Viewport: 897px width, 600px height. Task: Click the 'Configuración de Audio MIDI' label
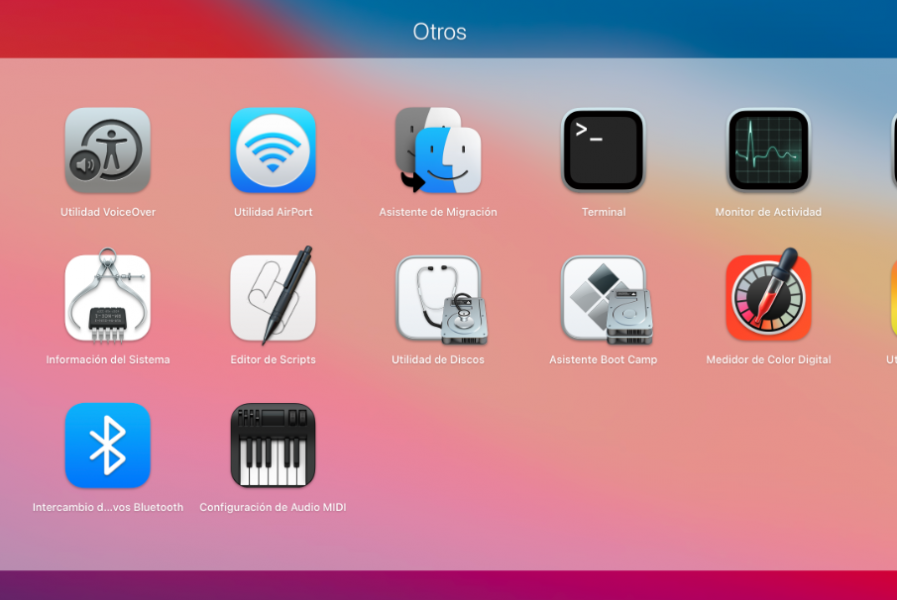click(x=273, y=507)
